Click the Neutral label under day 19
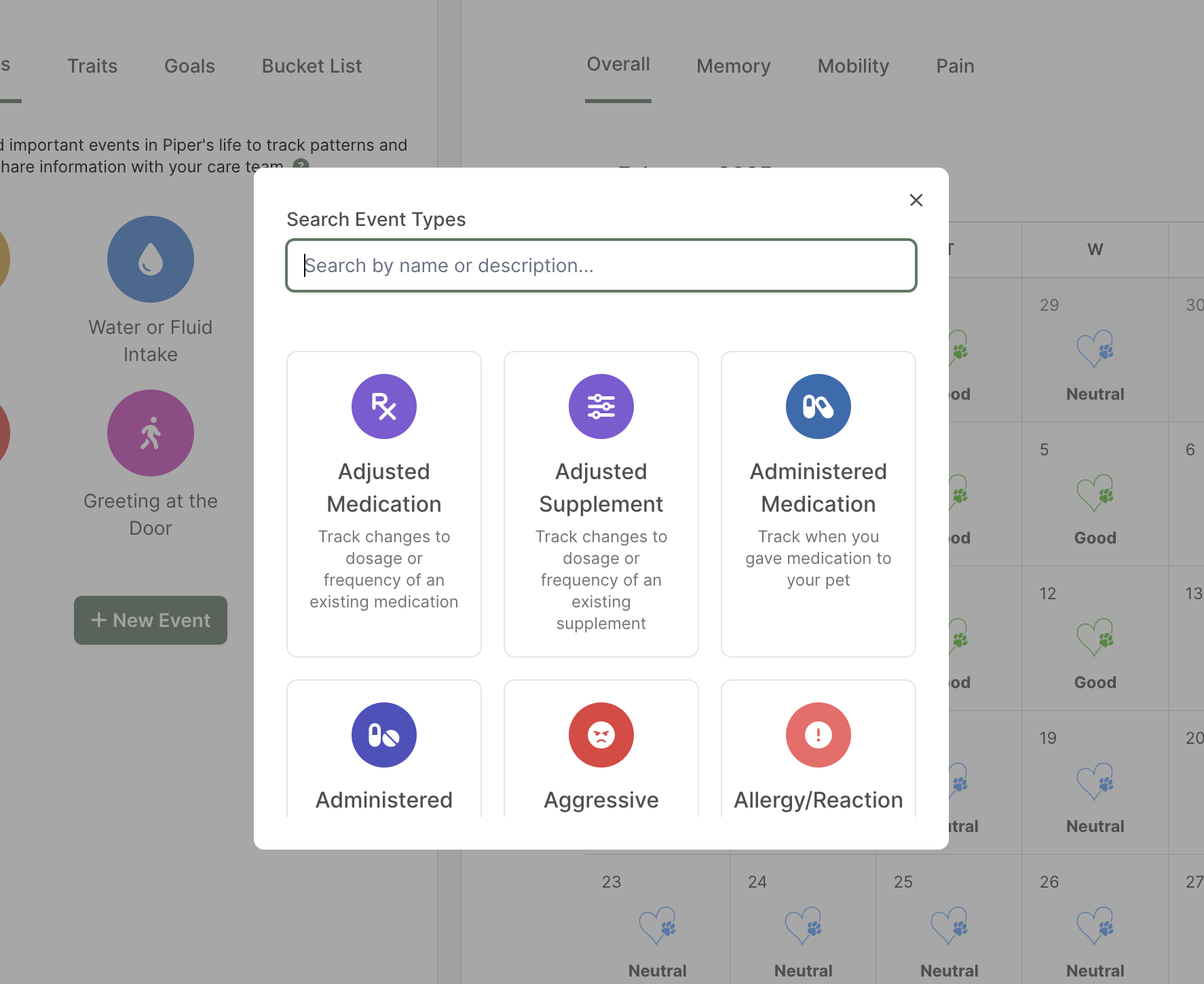 pos(1095,827)
